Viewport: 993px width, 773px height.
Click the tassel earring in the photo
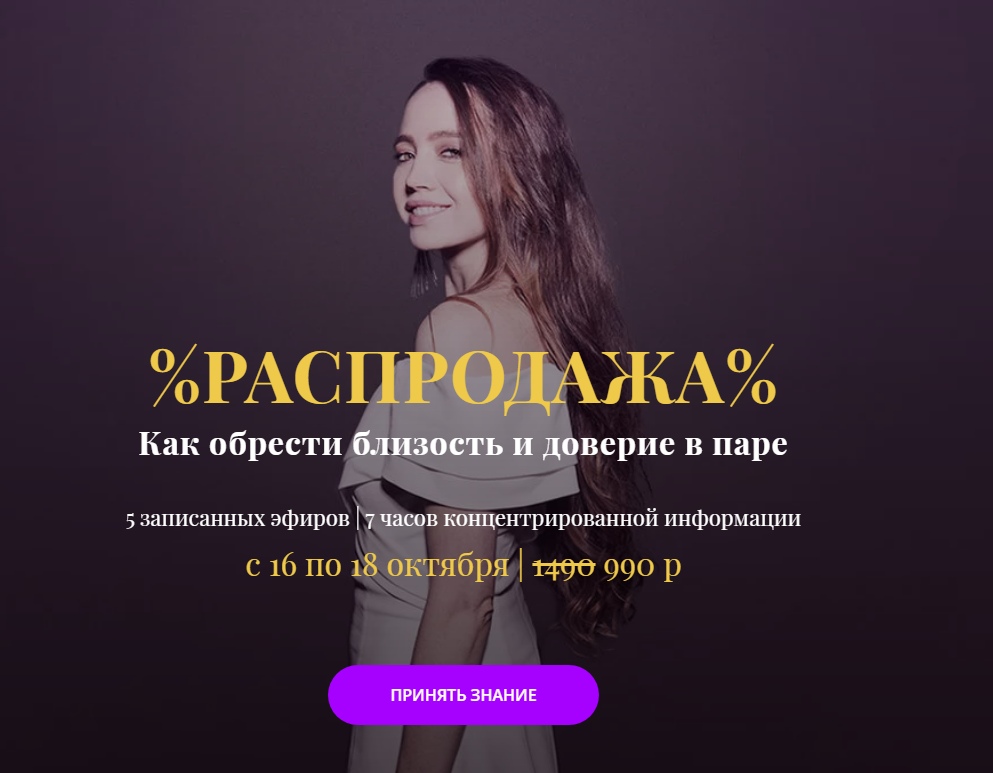point(423,272)
